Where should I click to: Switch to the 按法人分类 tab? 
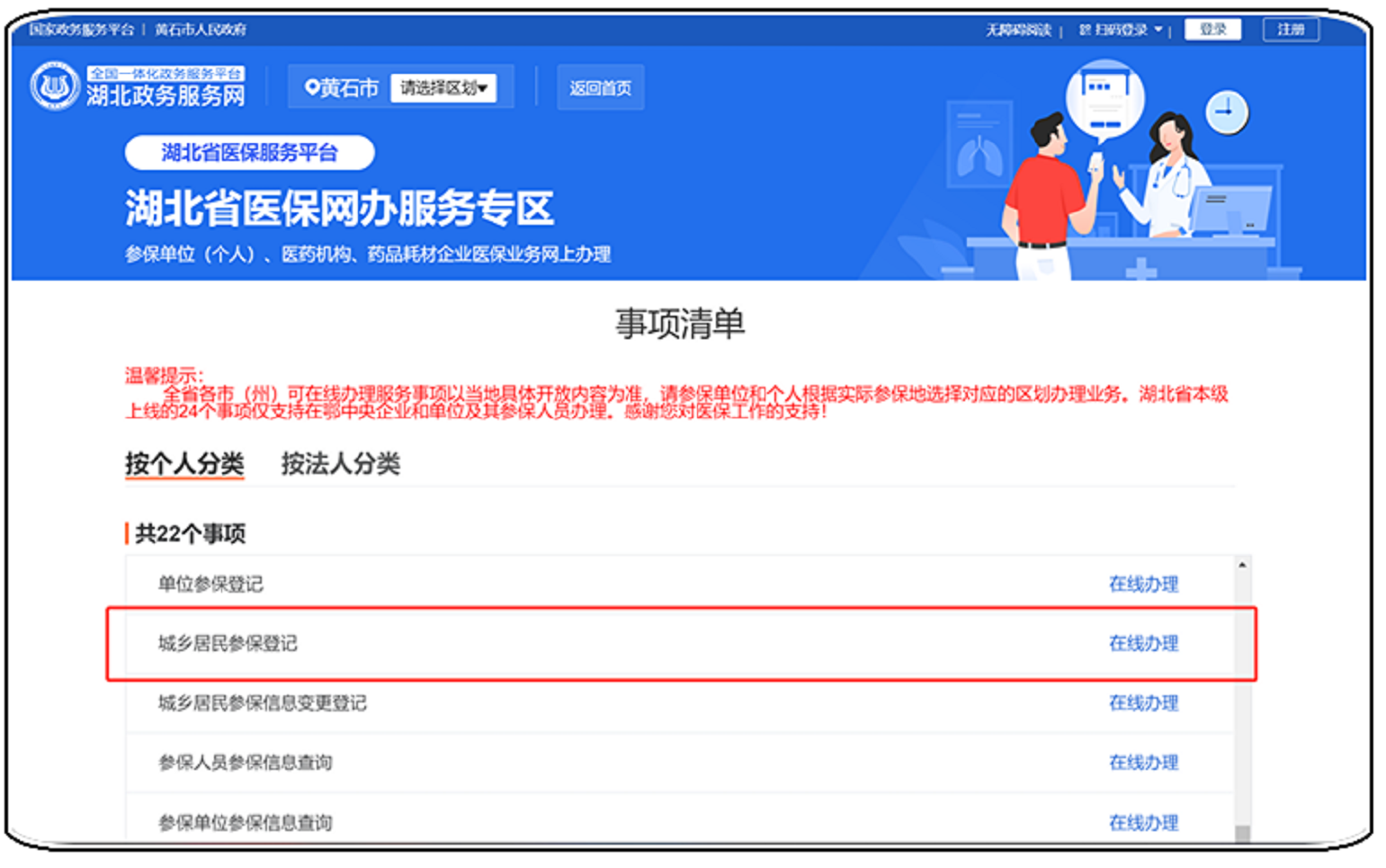(340, 464)
